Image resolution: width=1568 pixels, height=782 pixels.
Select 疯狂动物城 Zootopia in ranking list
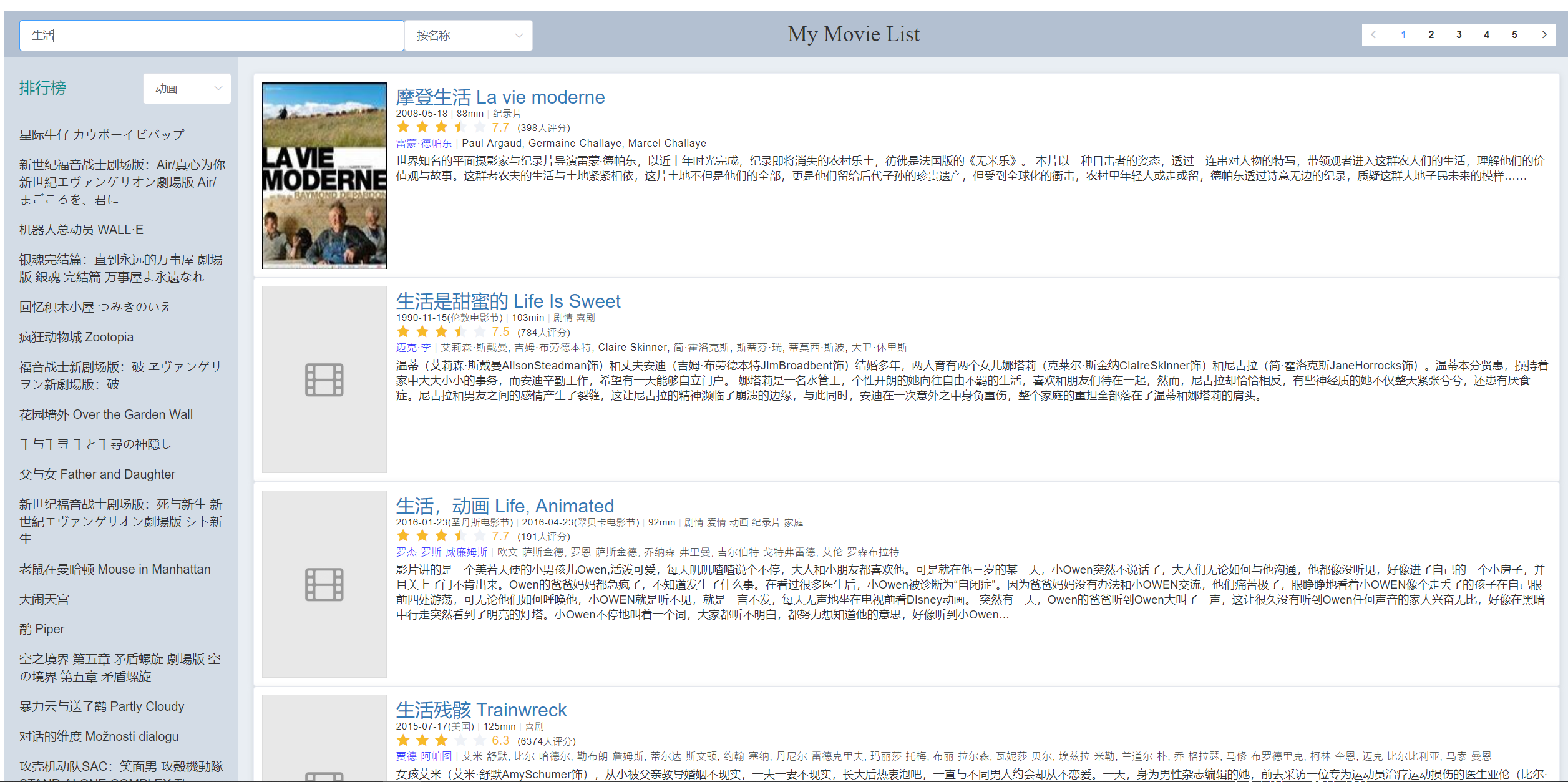[x=76, y=337]
